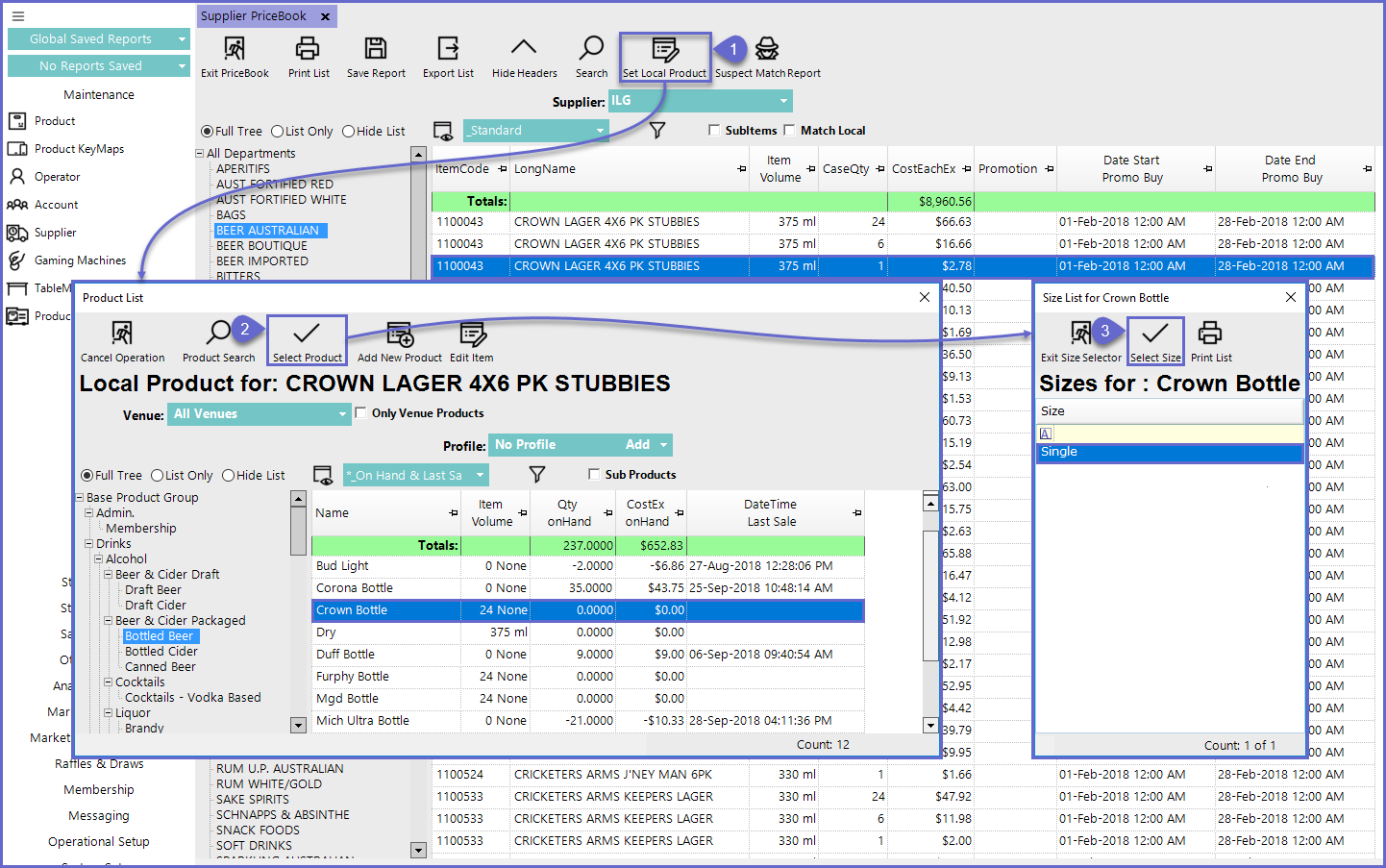Image resolution: width=1386 pixels, height=868 pixels.
Task: Click the Hide Headers chevron icon
Action: click(524, 48)
